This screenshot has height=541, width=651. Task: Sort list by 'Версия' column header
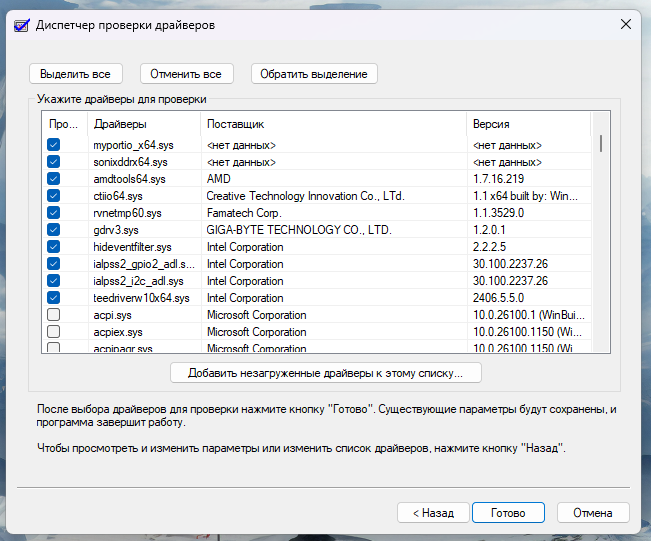(x=529, y=124)
